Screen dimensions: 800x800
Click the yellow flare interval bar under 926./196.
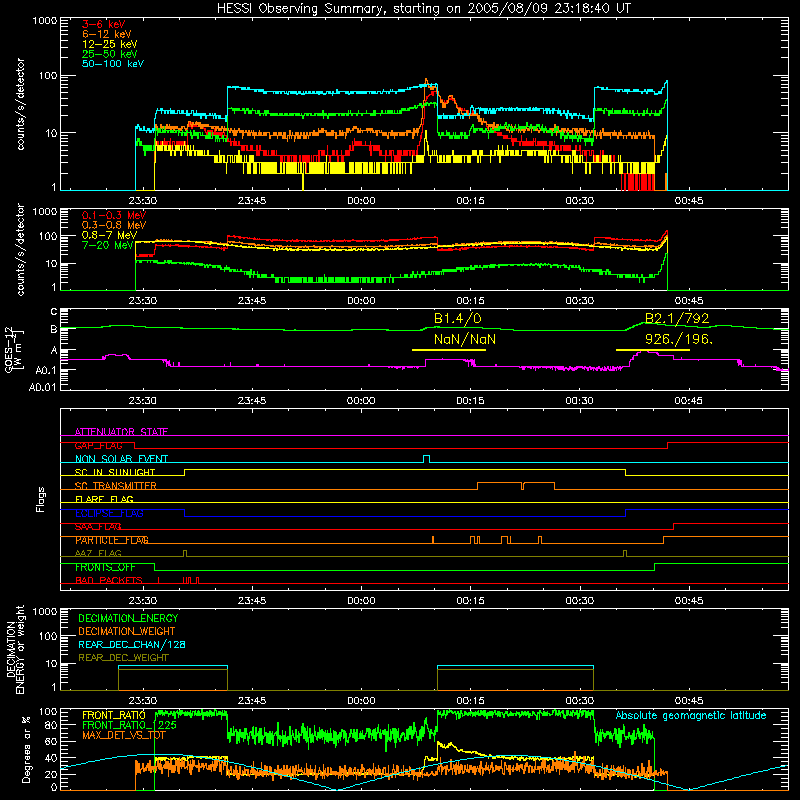point(653,350)
